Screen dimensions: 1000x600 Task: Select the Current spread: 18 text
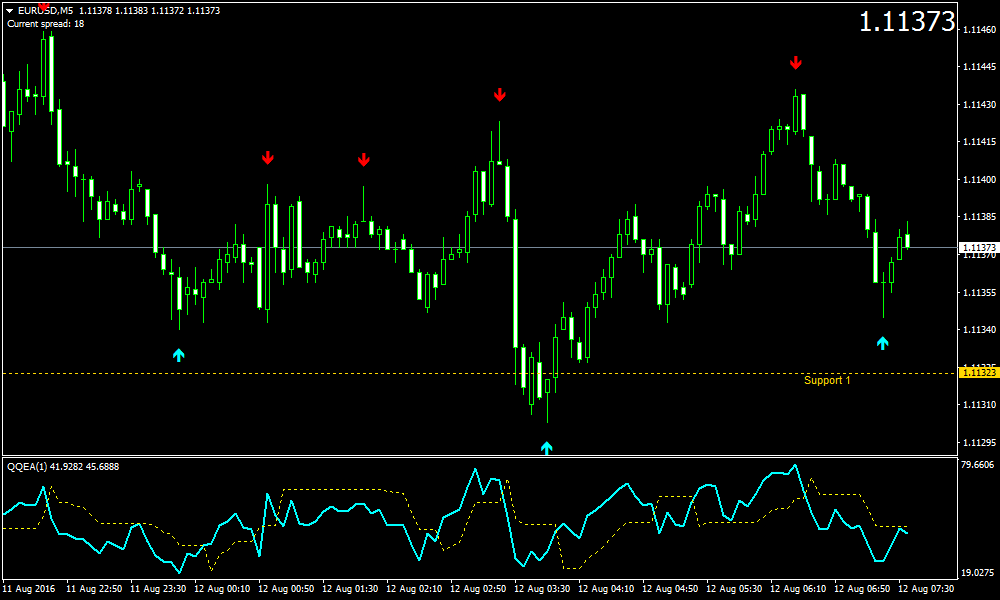[x=46, y=23]
